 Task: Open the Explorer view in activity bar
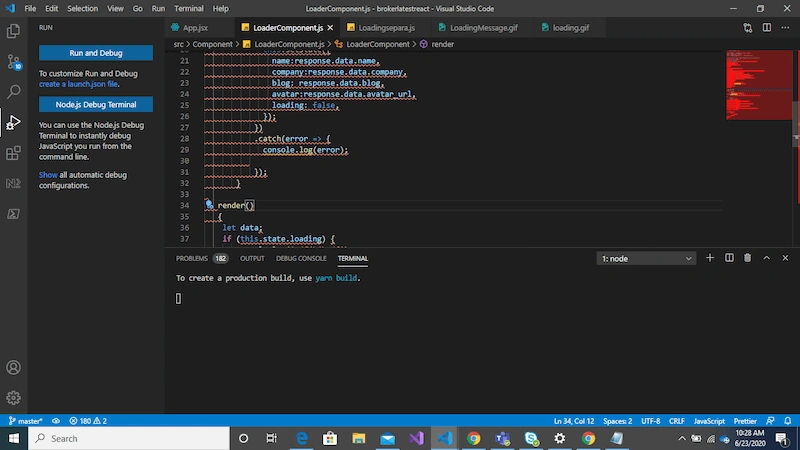click(x=13, y=31)
